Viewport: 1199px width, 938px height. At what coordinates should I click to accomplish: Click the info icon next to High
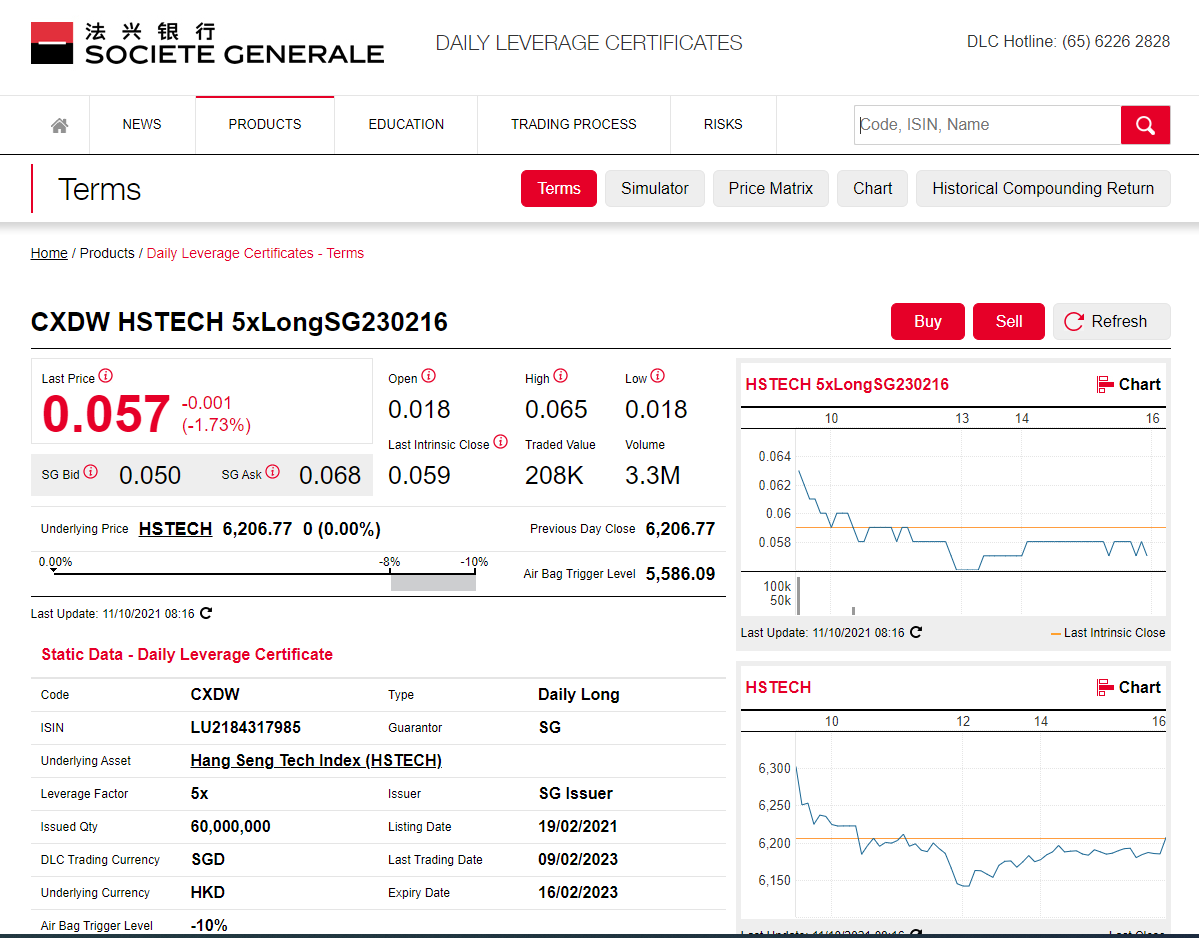click(x=561, y=376)
